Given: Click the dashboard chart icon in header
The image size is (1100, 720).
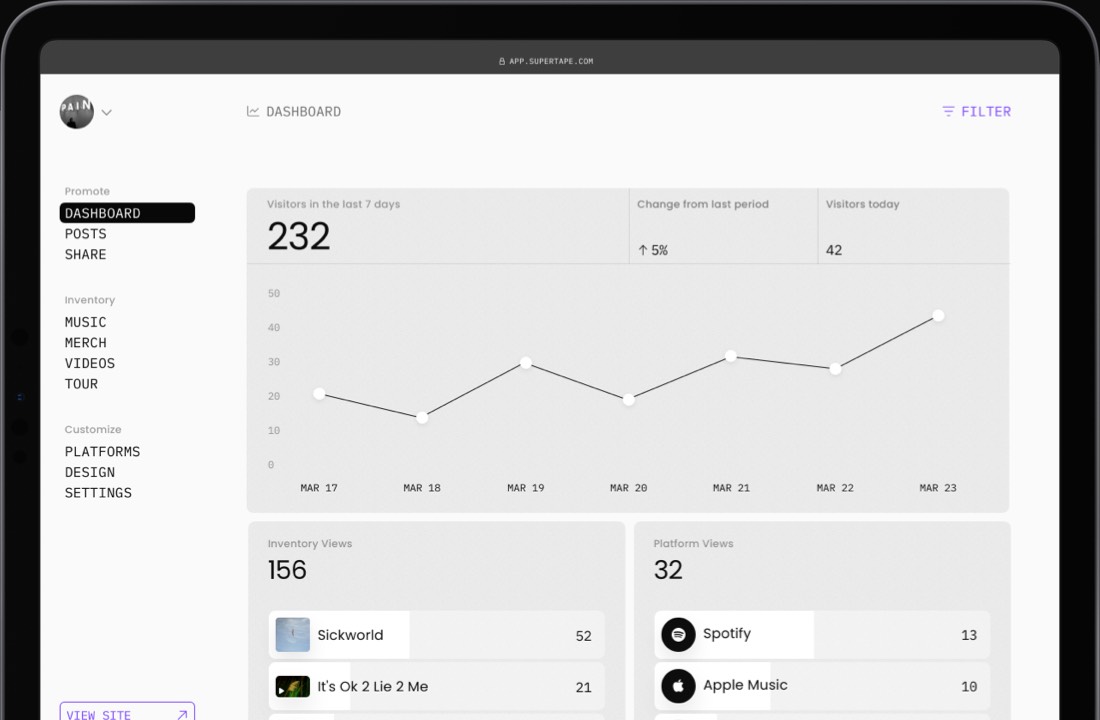Looking at the screenshot, I should (253, 112).
